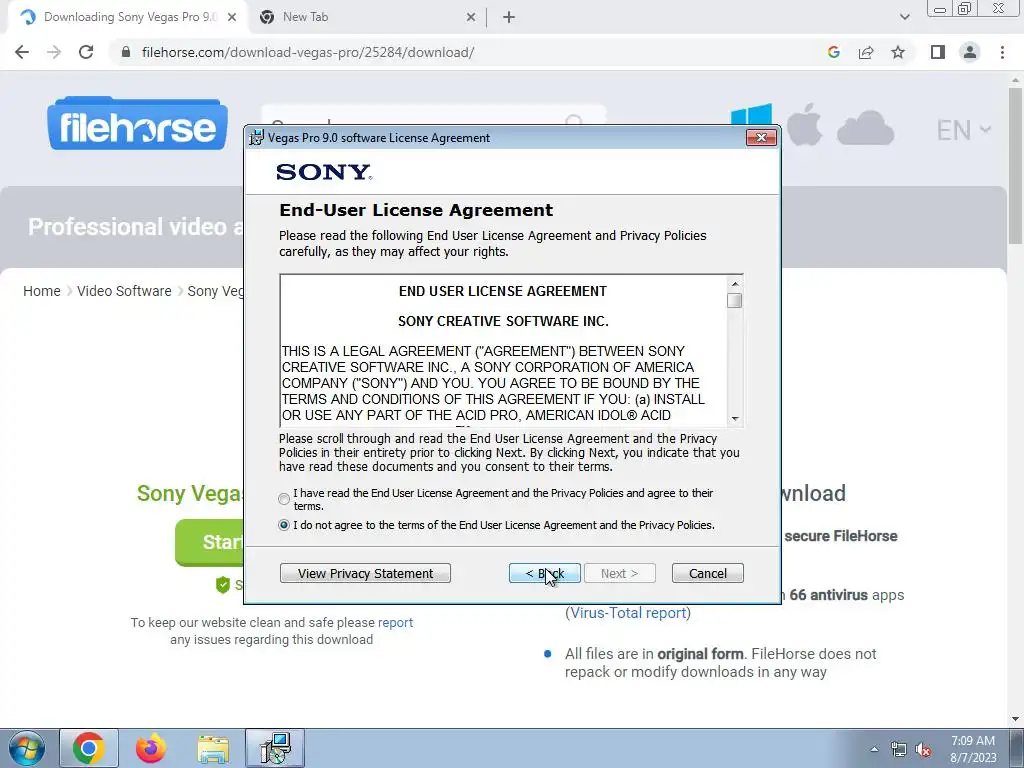Close the Downloading Sony Vegas tab
Image resolution: width=1024 pixels, height=768 pixels.
(x=232, y=18)
